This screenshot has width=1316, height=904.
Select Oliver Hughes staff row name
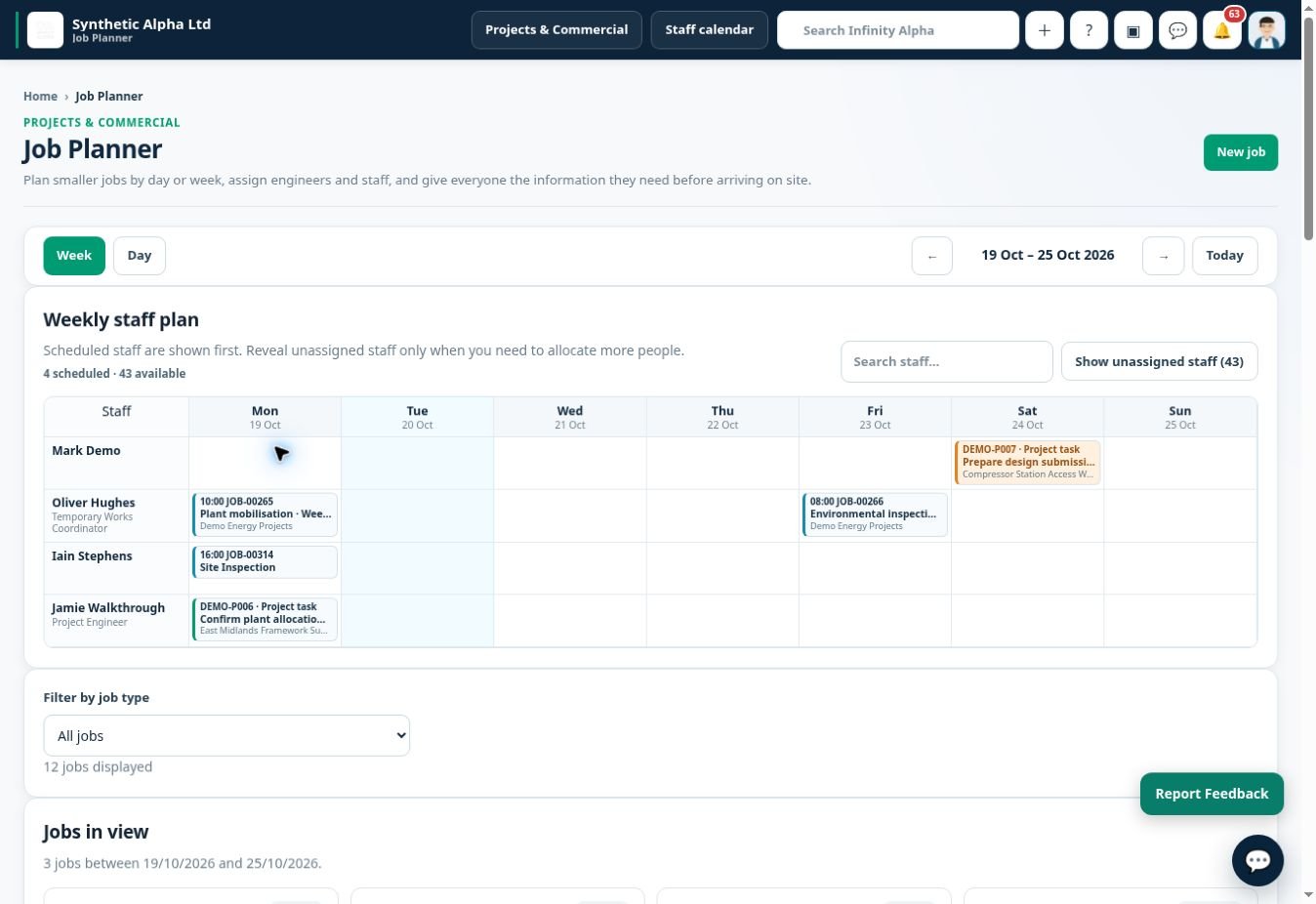[94, 503]
